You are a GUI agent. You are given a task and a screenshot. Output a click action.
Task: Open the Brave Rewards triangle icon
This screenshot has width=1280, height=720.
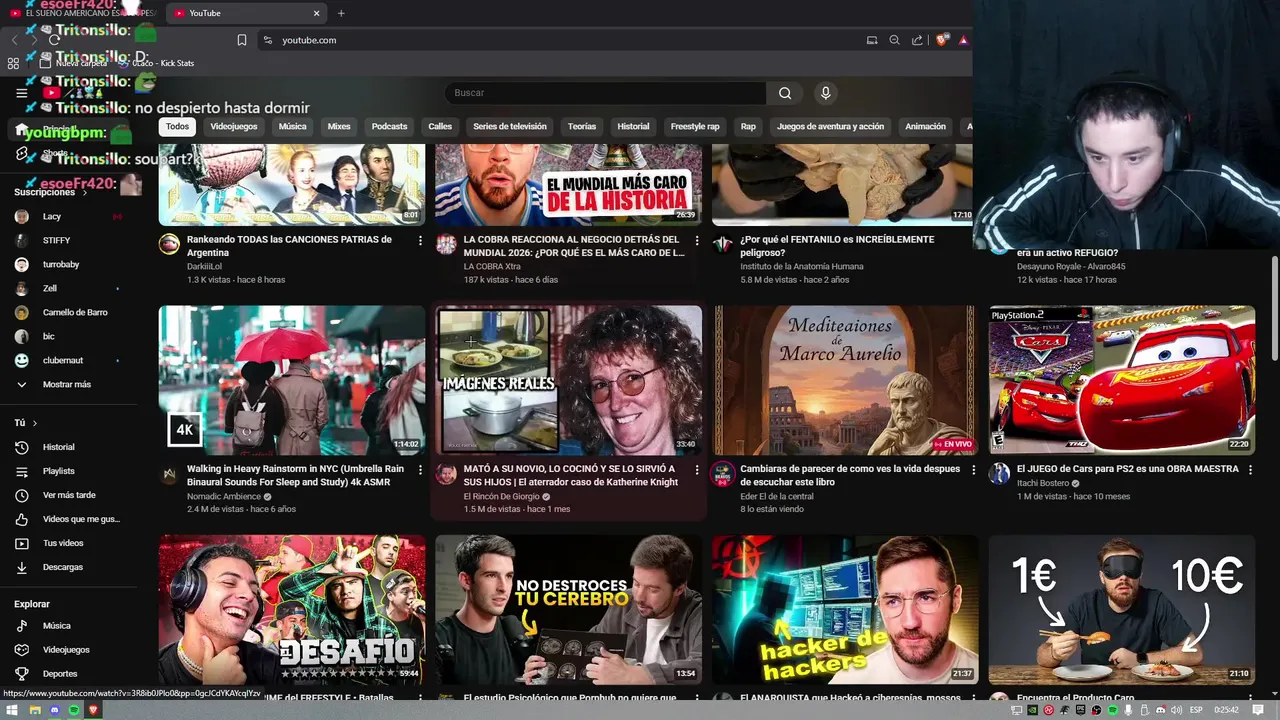tap(963, 40)
